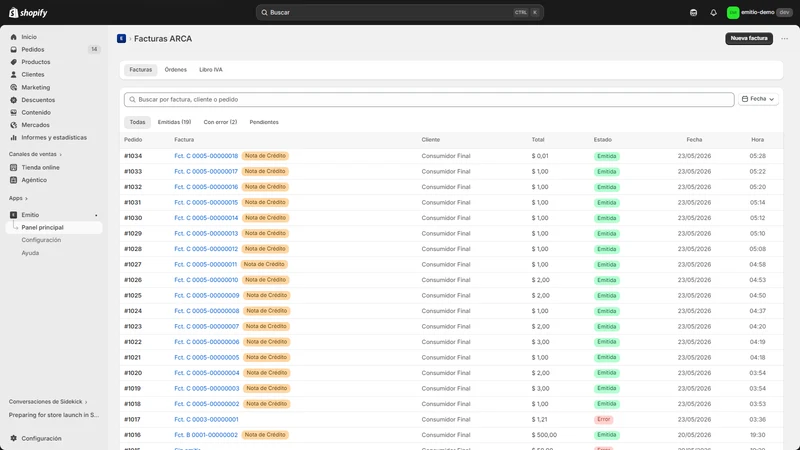The width and height of the screenshot is (800, 450).
Task: Expand the Apps section
Action: coord(18,198)
